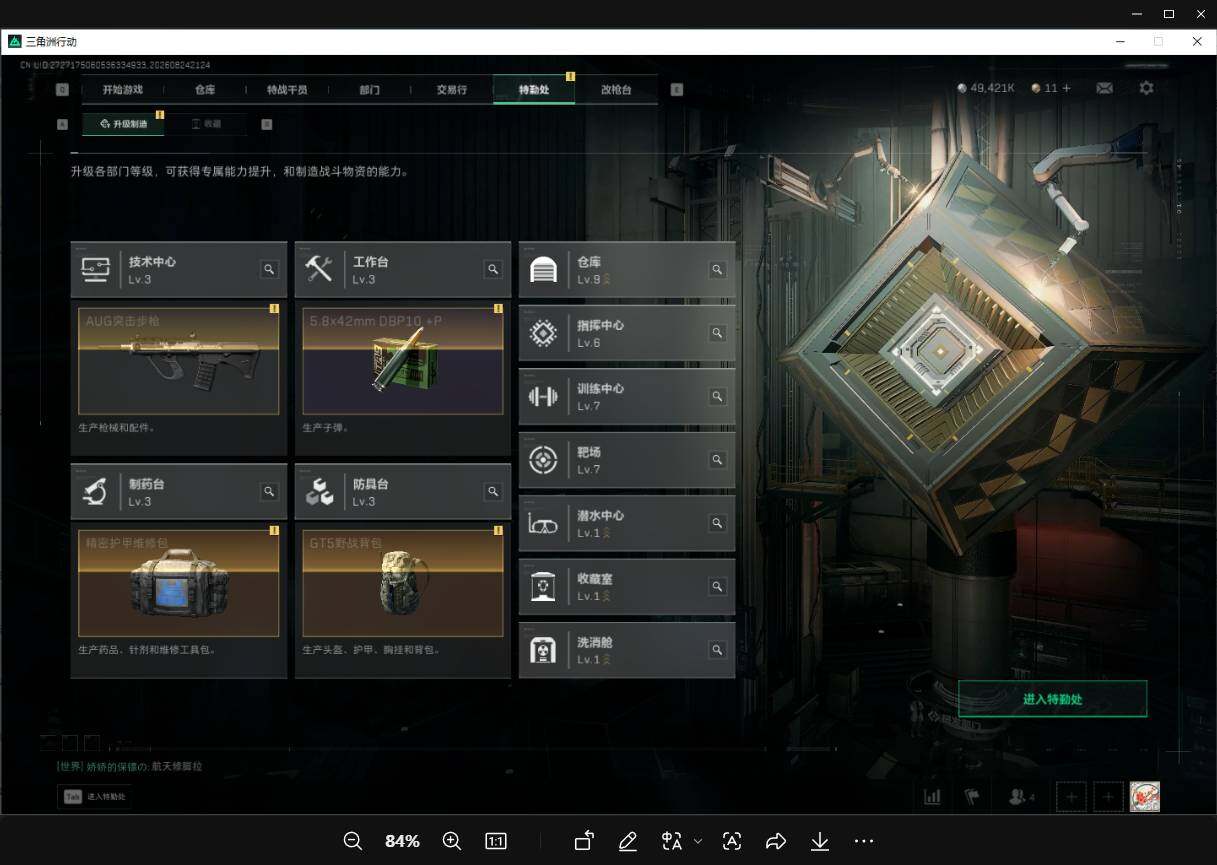The height and width of the screenshot is (865, 1217).
Task: Set the image to 1:1 actual size
Action: 495,841
